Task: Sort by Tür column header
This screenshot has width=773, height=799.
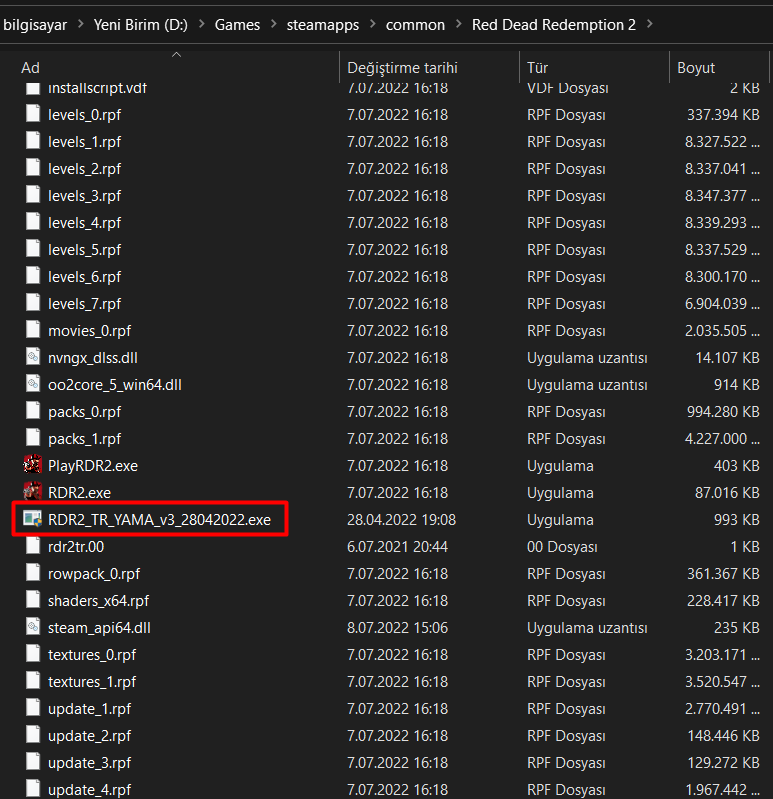Action: tap(537, 67)
